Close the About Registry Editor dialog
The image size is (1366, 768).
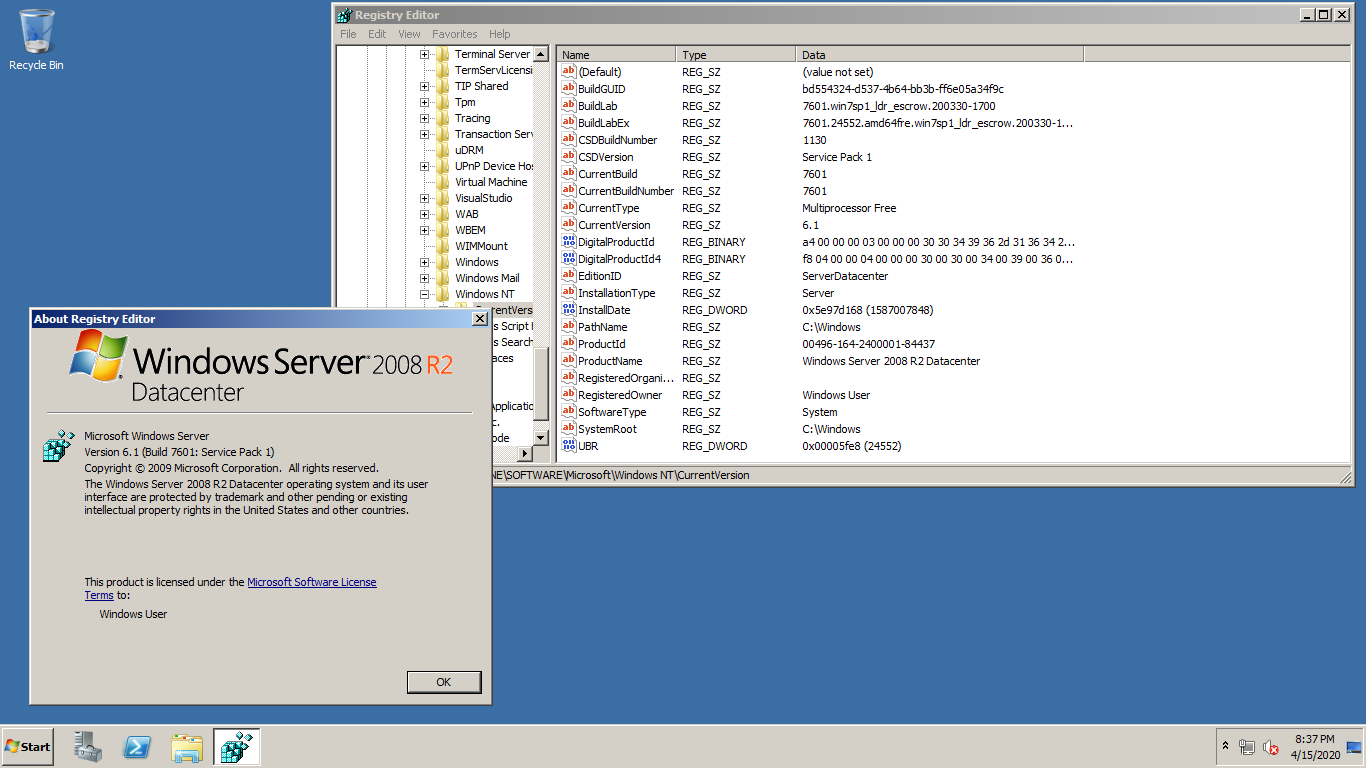pos(479,319)
